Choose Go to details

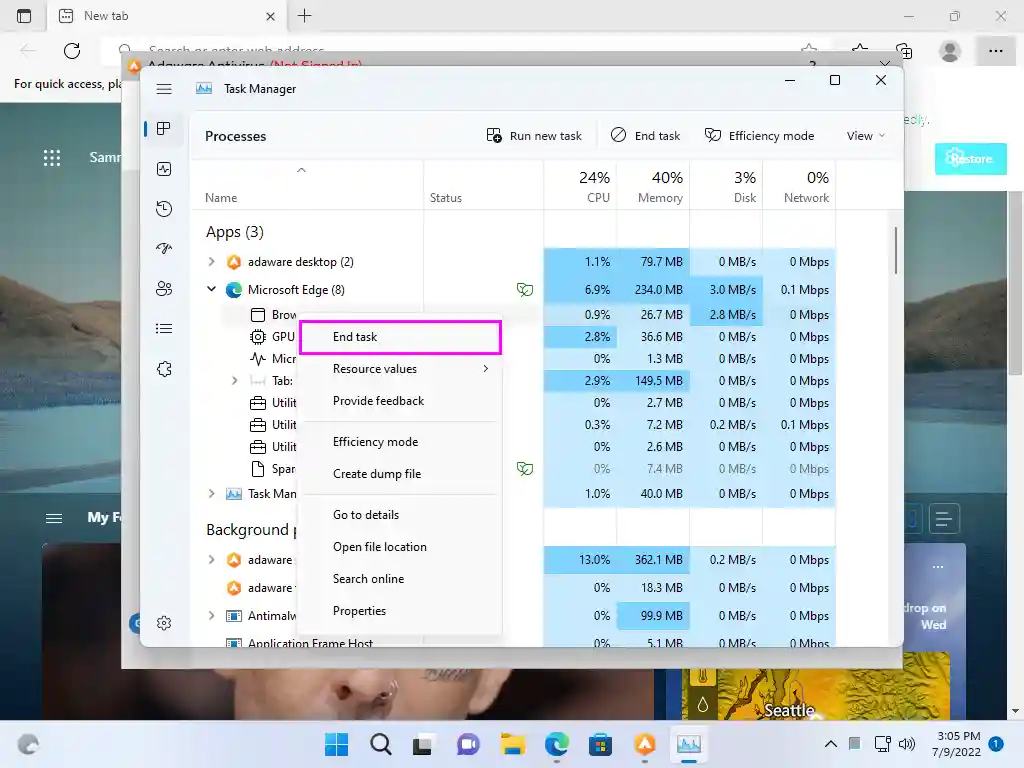click(400, 515)
